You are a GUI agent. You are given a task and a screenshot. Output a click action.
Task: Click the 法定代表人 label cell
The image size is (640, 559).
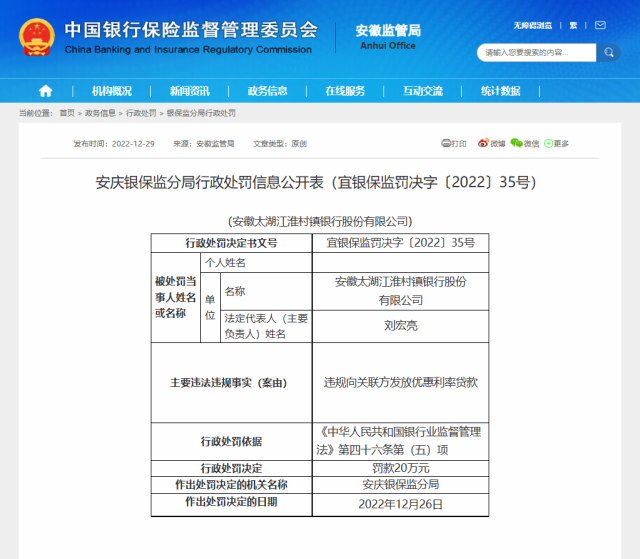(266, 326)
